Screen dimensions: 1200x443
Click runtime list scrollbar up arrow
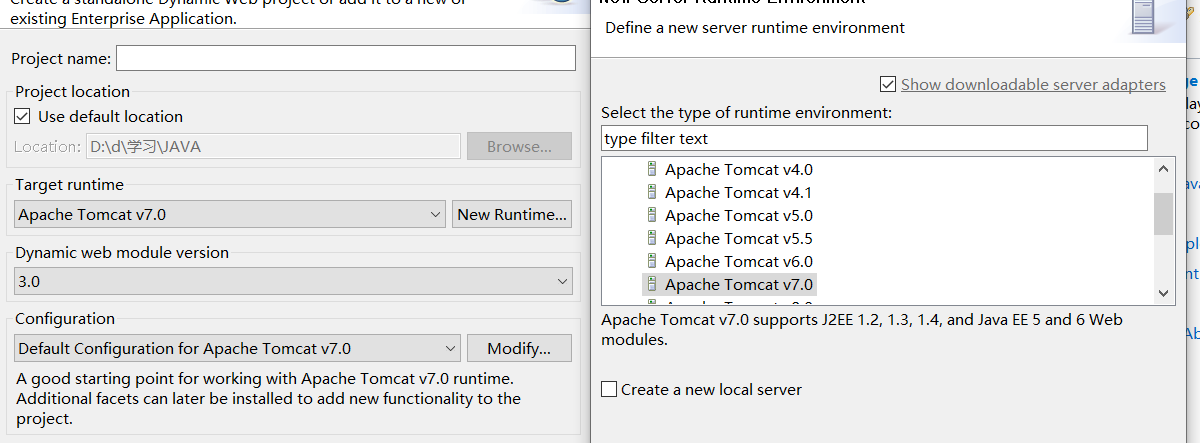[1163, 169]
